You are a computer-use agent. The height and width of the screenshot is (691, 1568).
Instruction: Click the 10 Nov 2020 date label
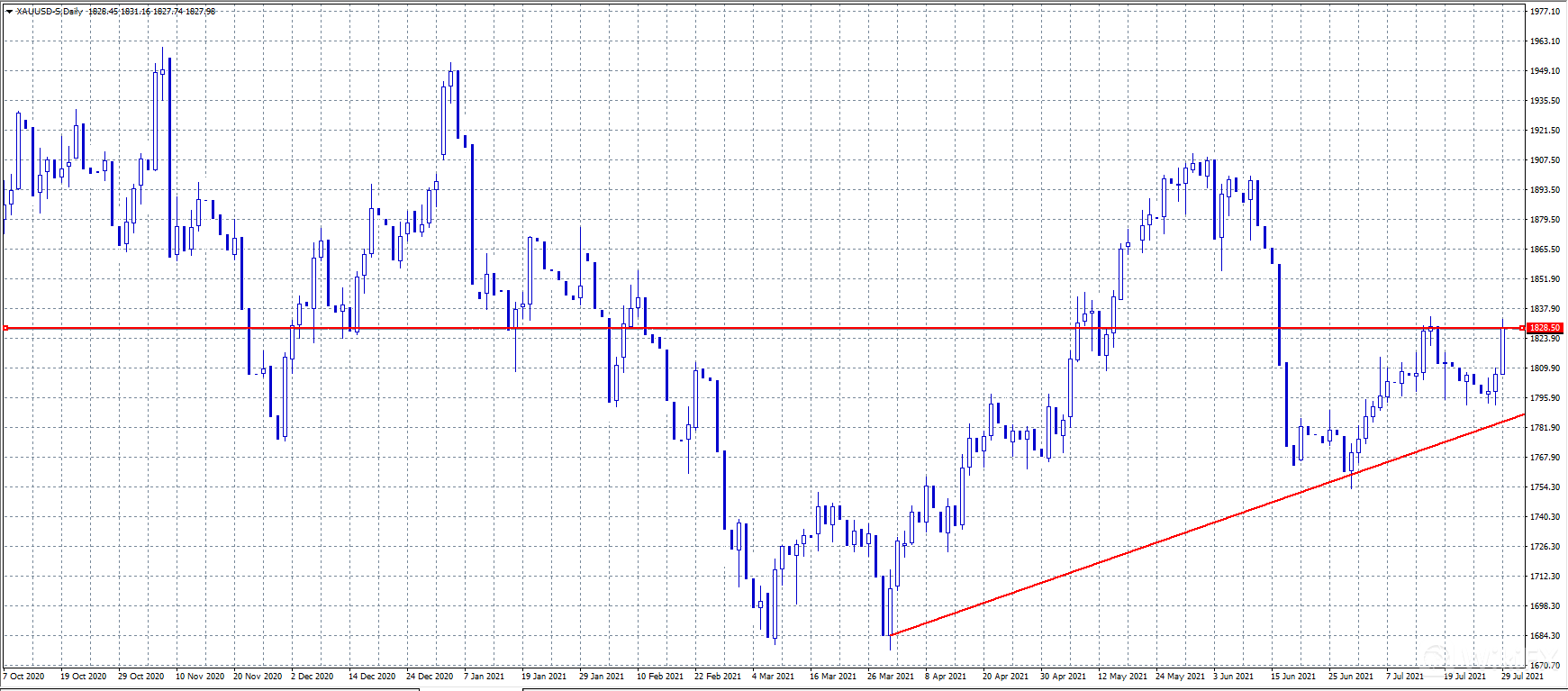click(x=199, y=677)
